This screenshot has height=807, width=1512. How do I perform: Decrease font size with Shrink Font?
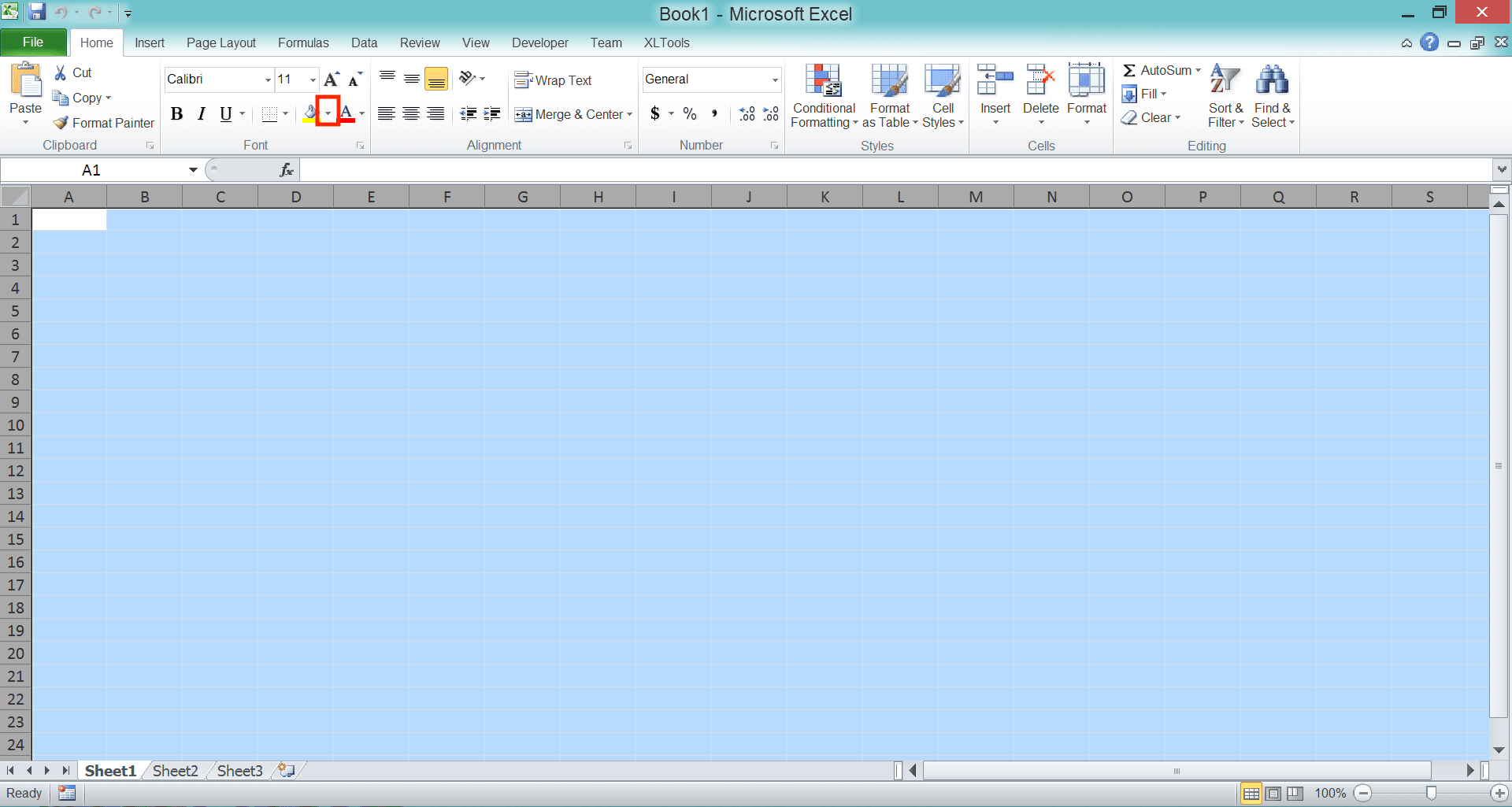coord(355,80)
